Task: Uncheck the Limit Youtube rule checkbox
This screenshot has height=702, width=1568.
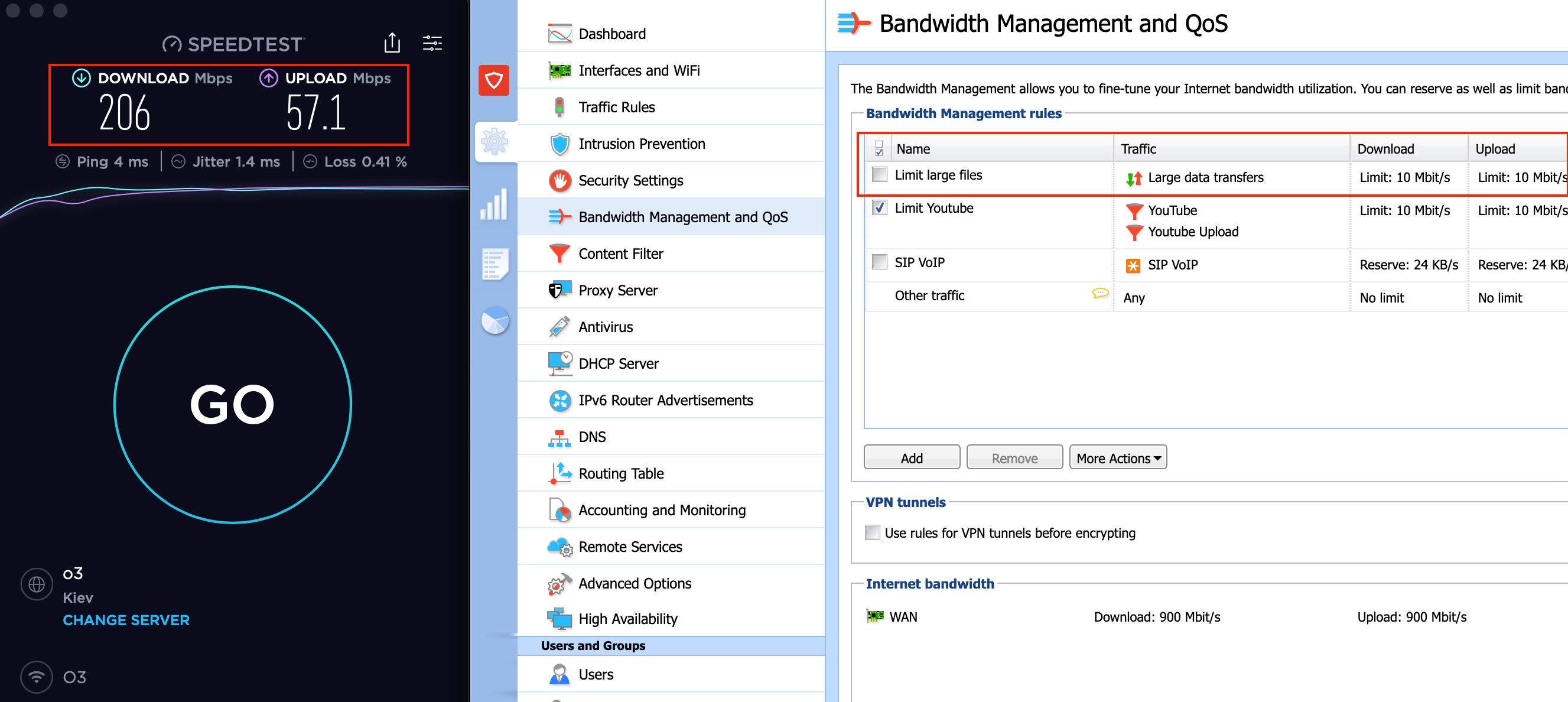Action: pos(880,207)
